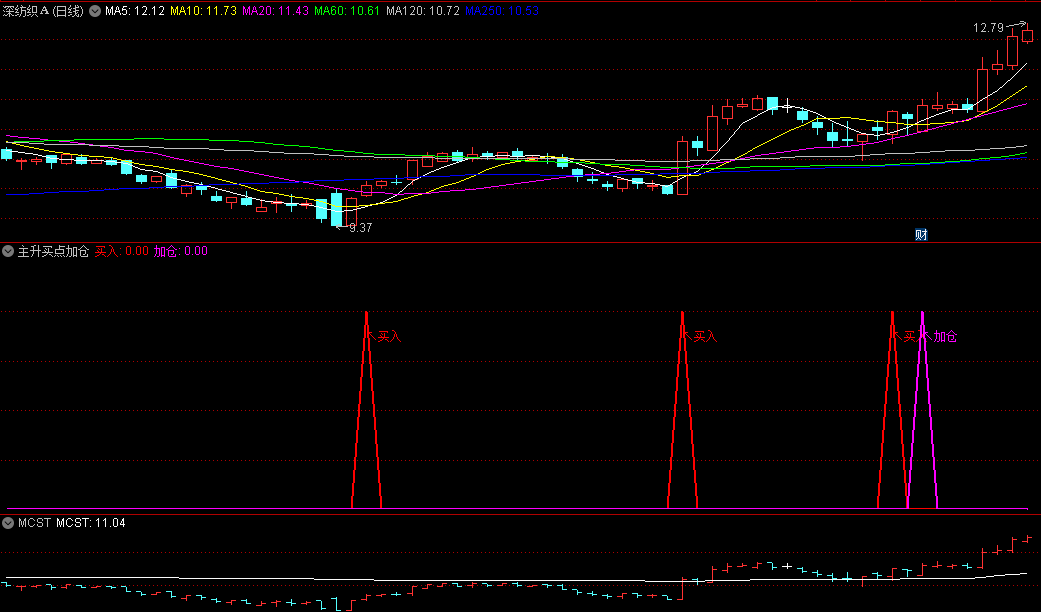Click the first 买入 signal label
Screen dimensions: 1041x612
389,337
